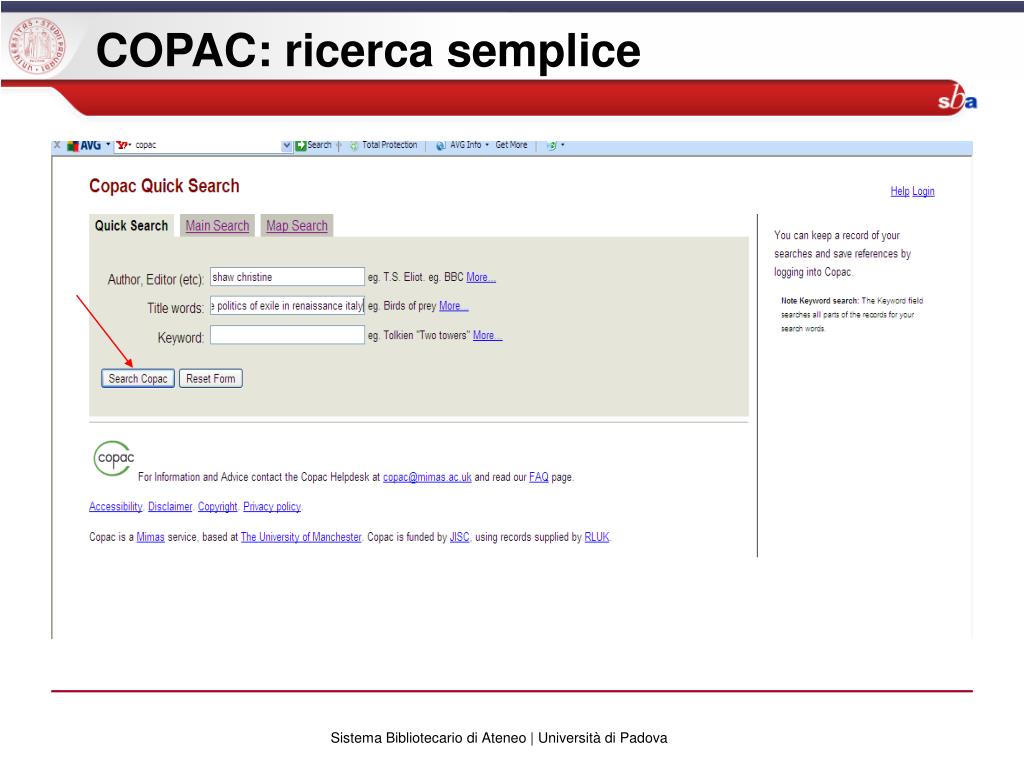Open the FAQ page link
Screen dimensions: 1024x768
(539, 477)
